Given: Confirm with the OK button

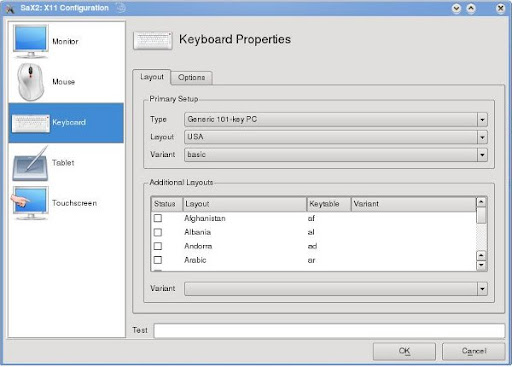Looking at the screenshot, I should point(404,351).
